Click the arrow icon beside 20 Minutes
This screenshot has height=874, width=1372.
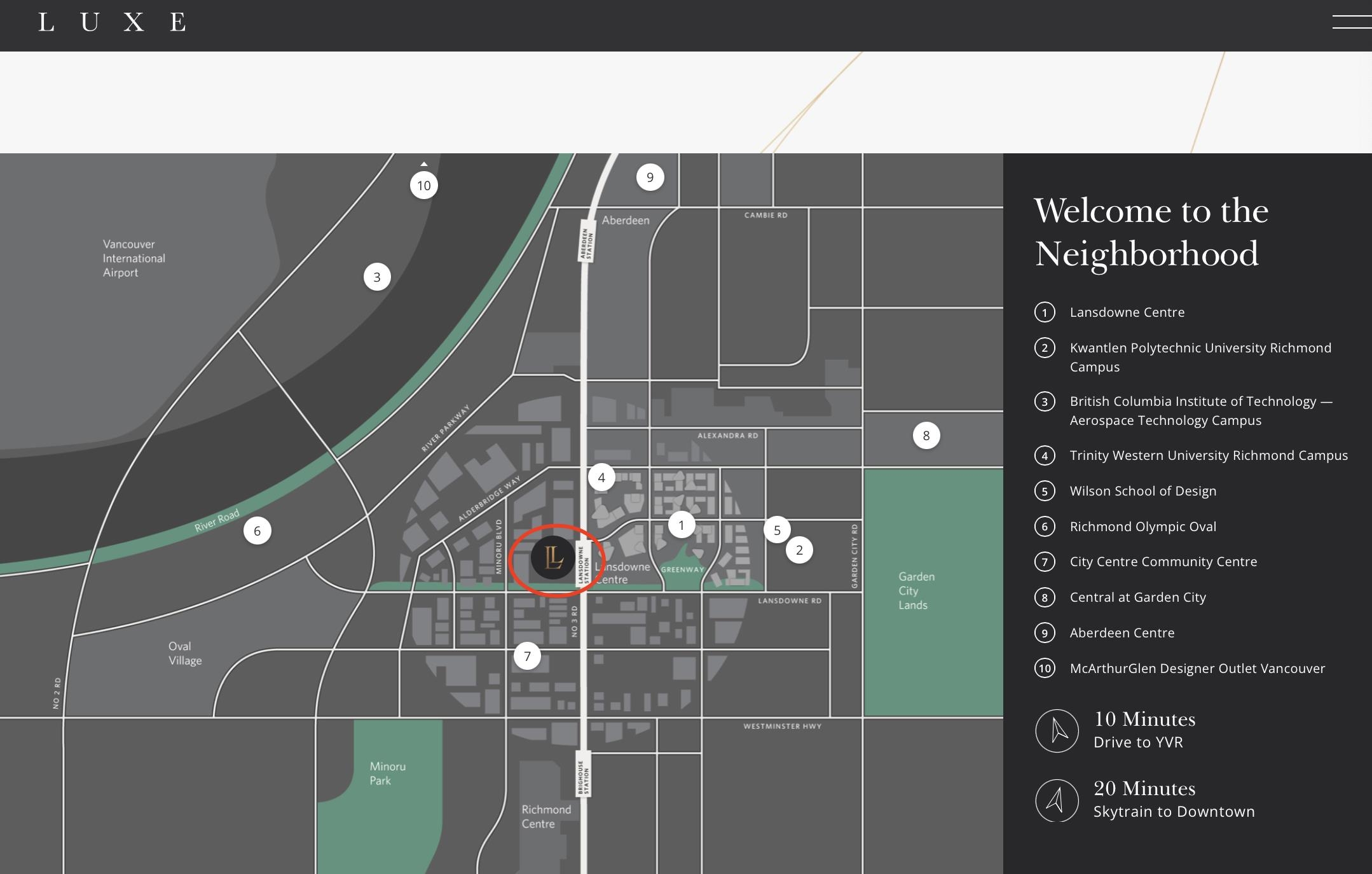coord(1057,800)
